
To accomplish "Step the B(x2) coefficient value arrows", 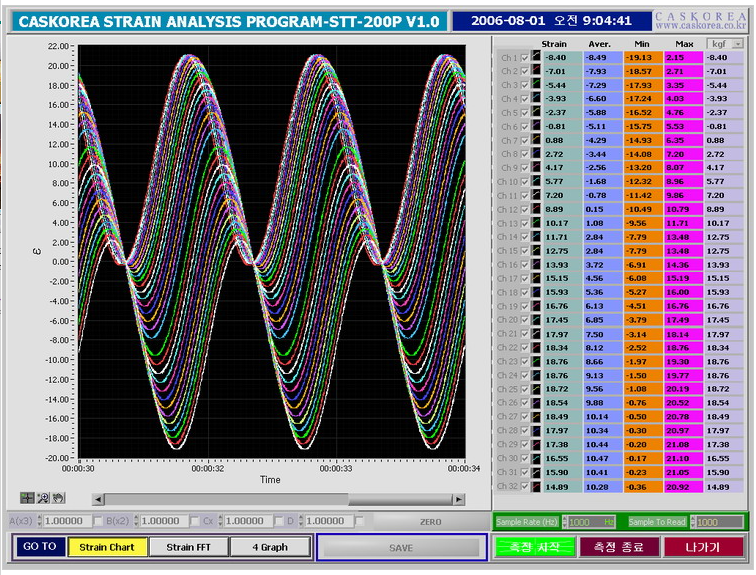I will tap(136, 521).
